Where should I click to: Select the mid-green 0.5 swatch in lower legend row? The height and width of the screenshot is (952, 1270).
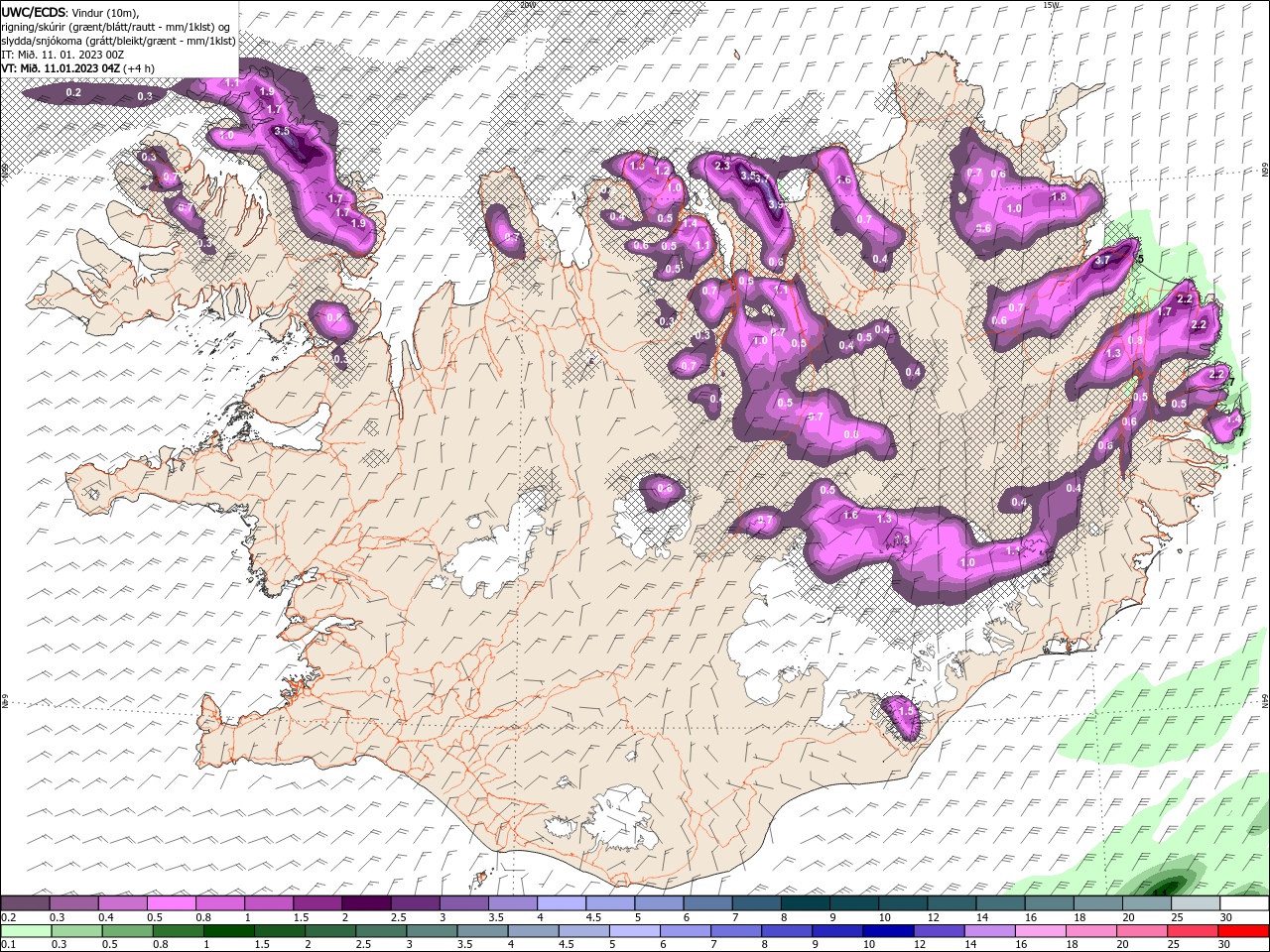[127, 931]
